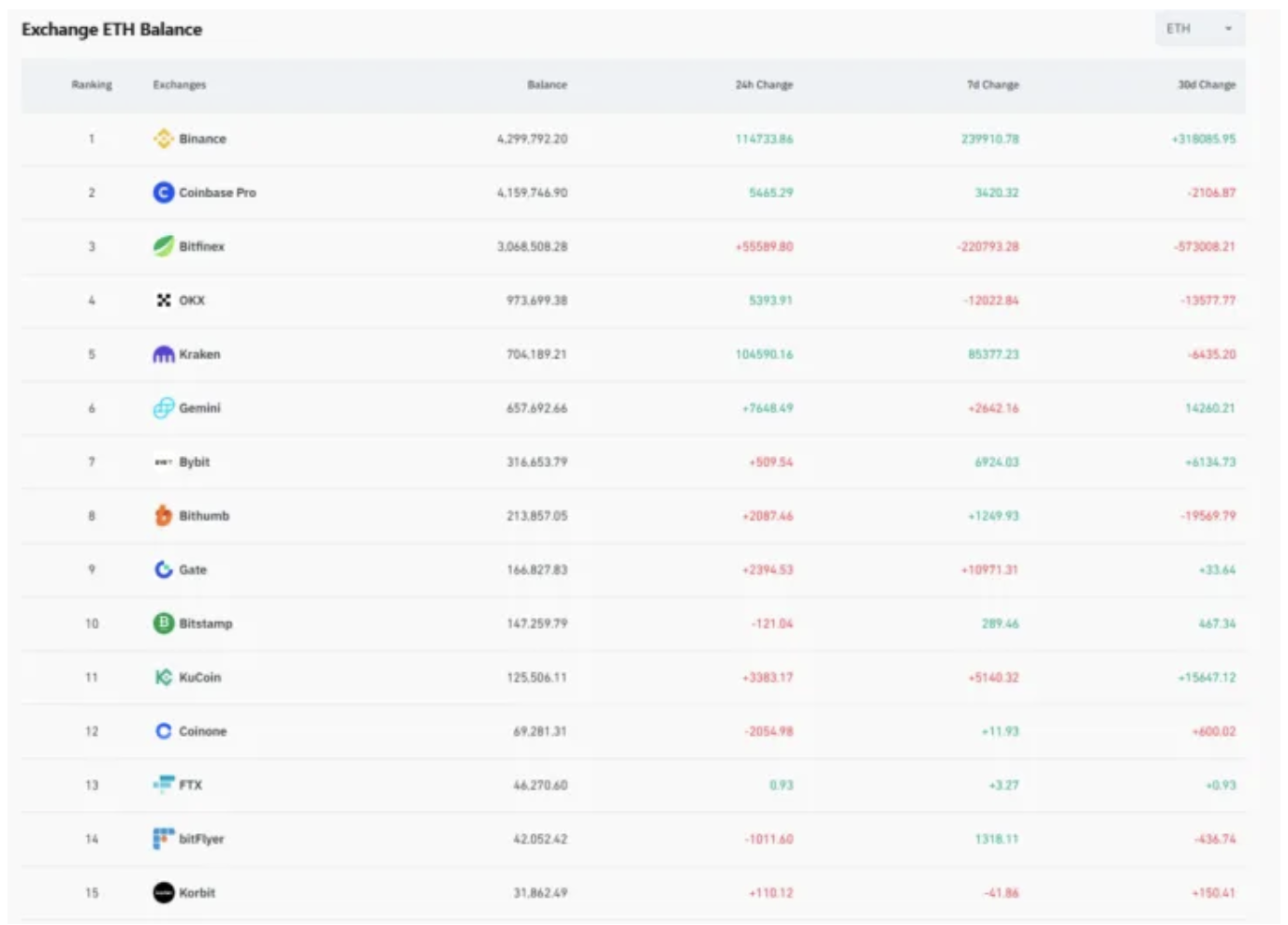This screenshot has height=925, width=1288.
Task: Open the FTX exchange name link
Action: click(191, 785)
